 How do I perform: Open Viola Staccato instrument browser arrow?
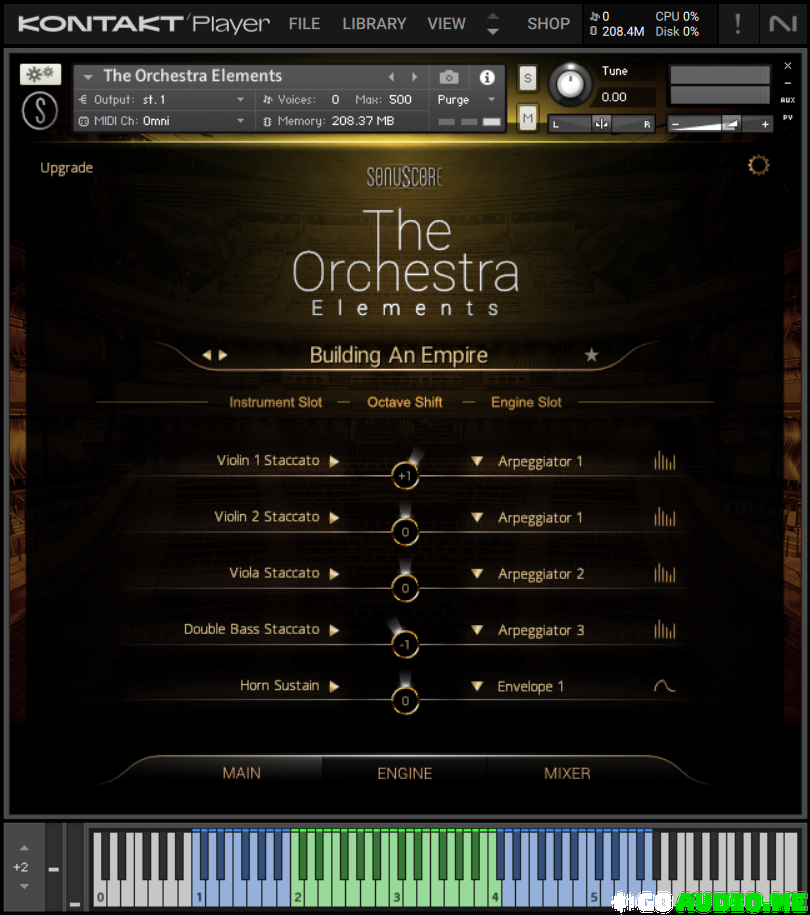click(x=334, y=574)
